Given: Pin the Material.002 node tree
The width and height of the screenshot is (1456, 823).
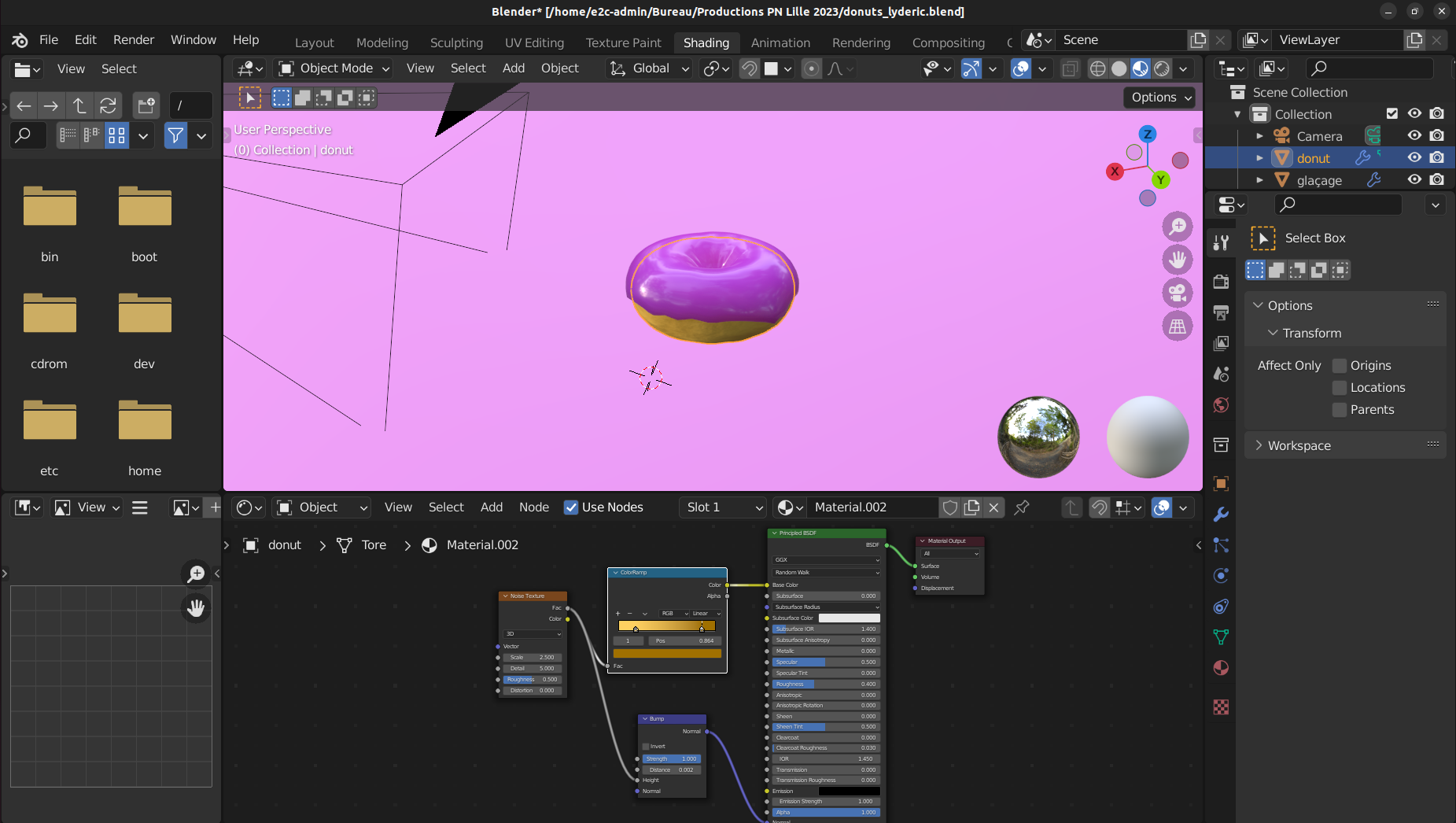Looking at the screenshot, I should click(1022, 507).
